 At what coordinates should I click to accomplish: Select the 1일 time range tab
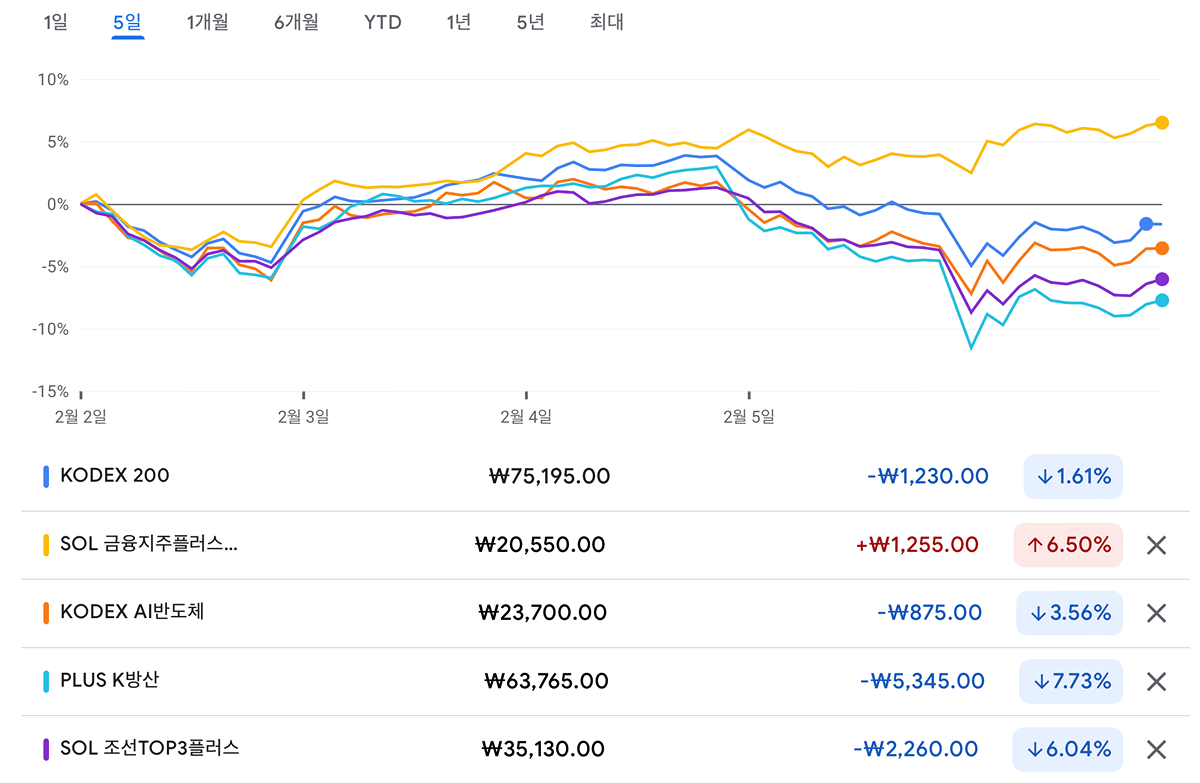[56, 22]
